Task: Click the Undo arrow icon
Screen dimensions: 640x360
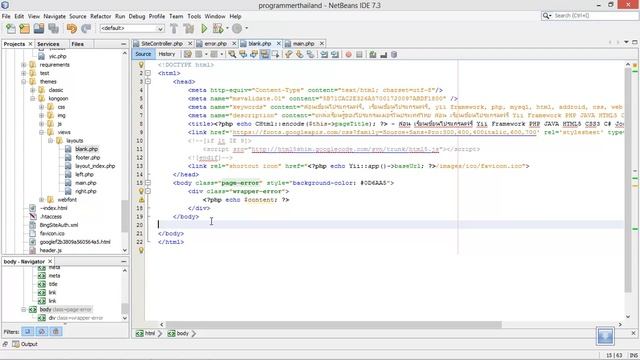Action: (71, 29)
